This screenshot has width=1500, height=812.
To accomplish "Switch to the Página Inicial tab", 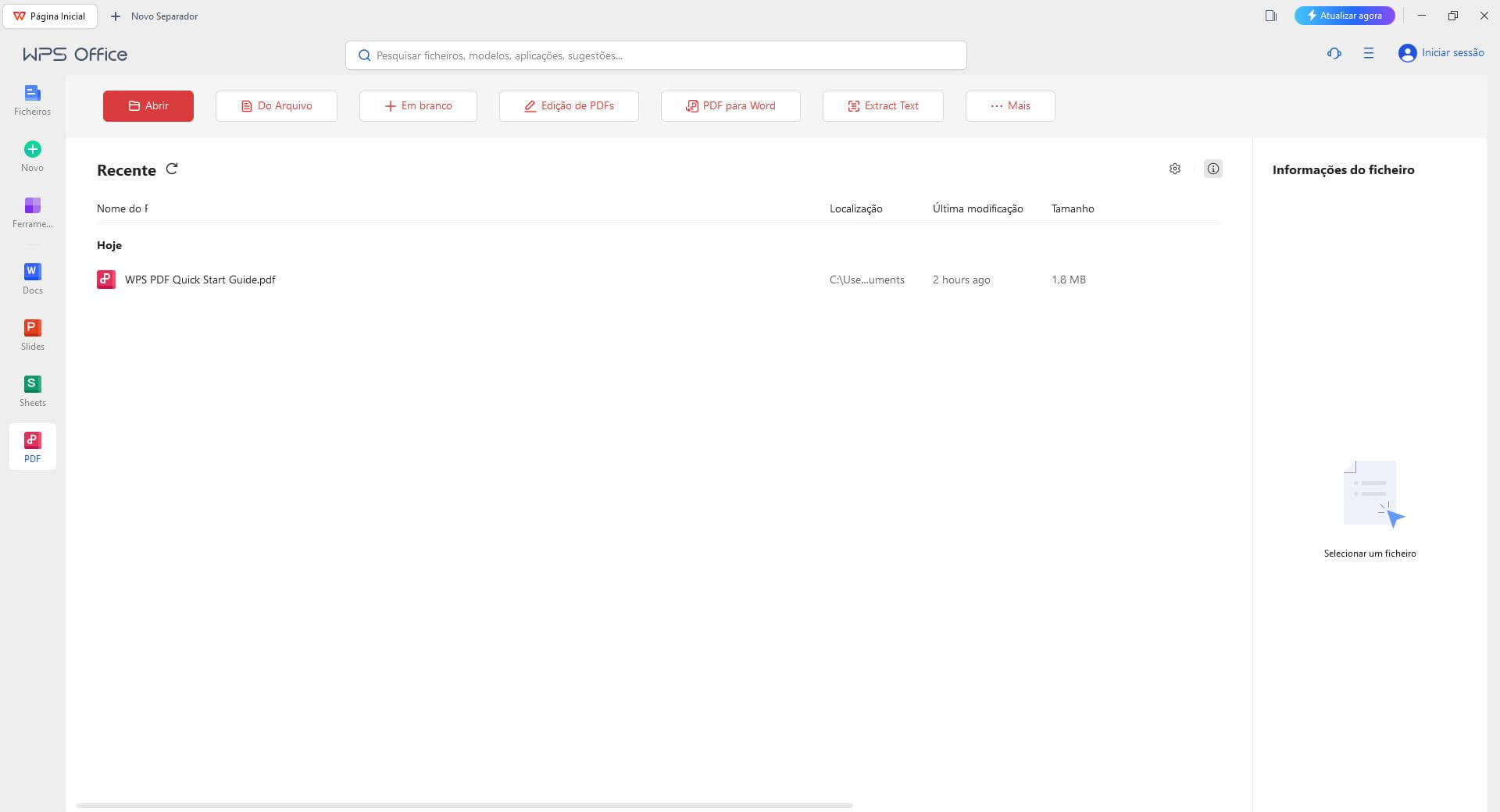I will point(50,16).
